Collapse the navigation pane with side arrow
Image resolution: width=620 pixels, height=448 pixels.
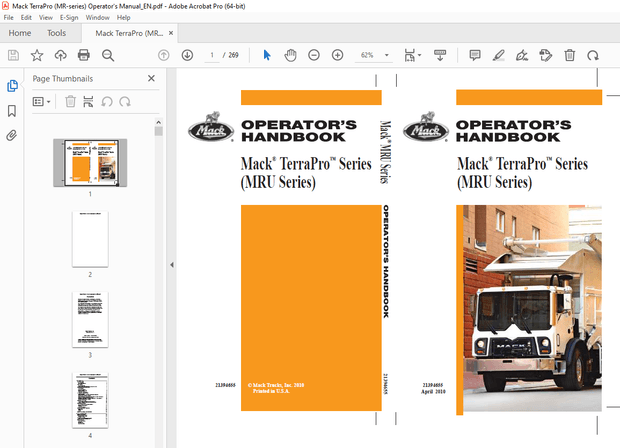[x=172, y=265]
